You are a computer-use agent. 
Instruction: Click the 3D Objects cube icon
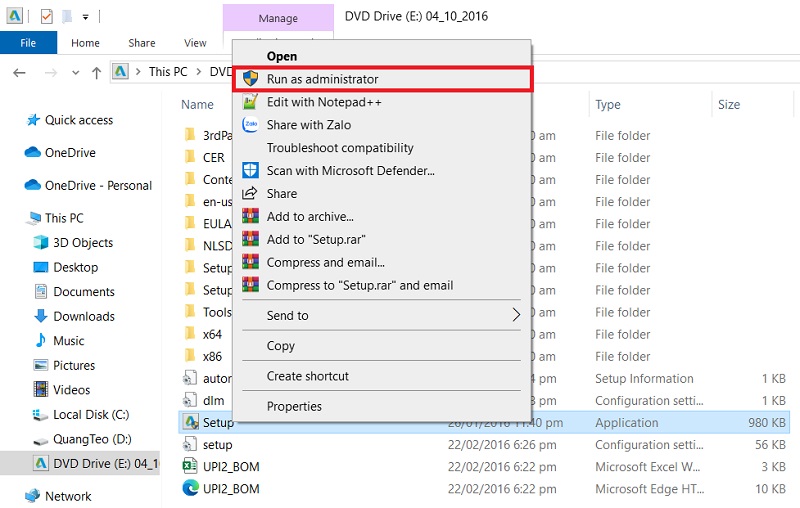(40, 242)
